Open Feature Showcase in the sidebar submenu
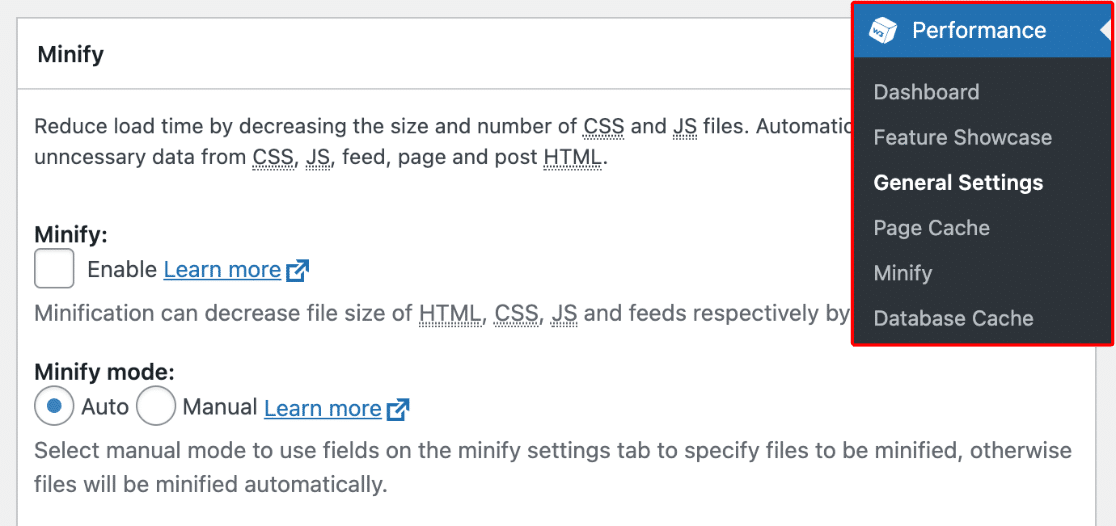This screenshot has width=1116, height=526. point(962,137)
